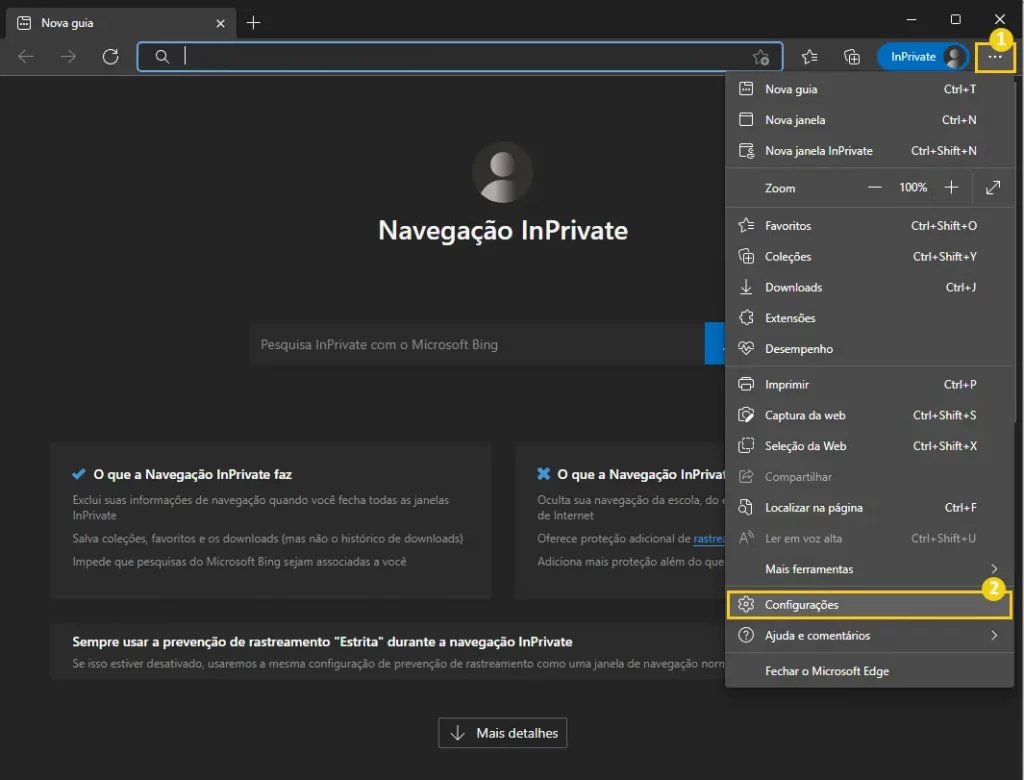Click the Ajuda e comentários question icon
Image resolution: width=1024 pixels, height=780 pixels.
click(x=746, y=635)
